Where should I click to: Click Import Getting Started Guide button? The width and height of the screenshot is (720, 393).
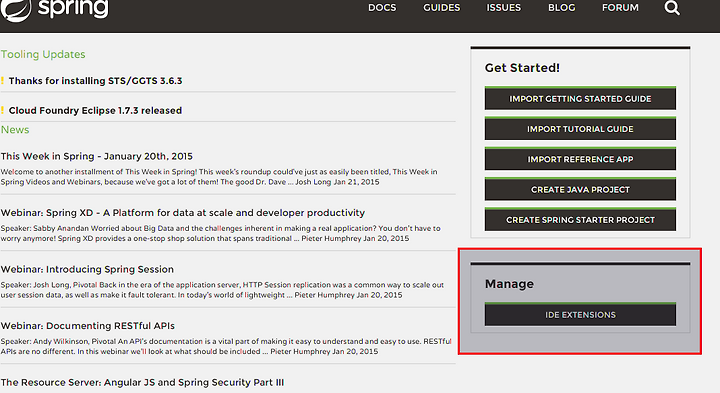580,98
